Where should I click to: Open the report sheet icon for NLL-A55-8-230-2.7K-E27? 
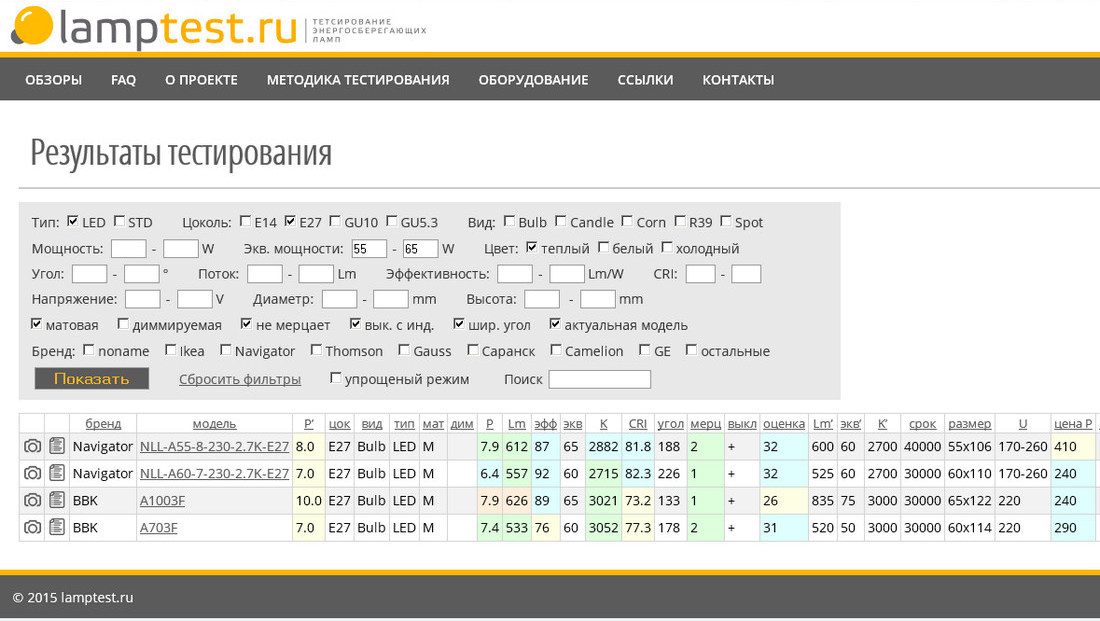[x=57, y=446]
